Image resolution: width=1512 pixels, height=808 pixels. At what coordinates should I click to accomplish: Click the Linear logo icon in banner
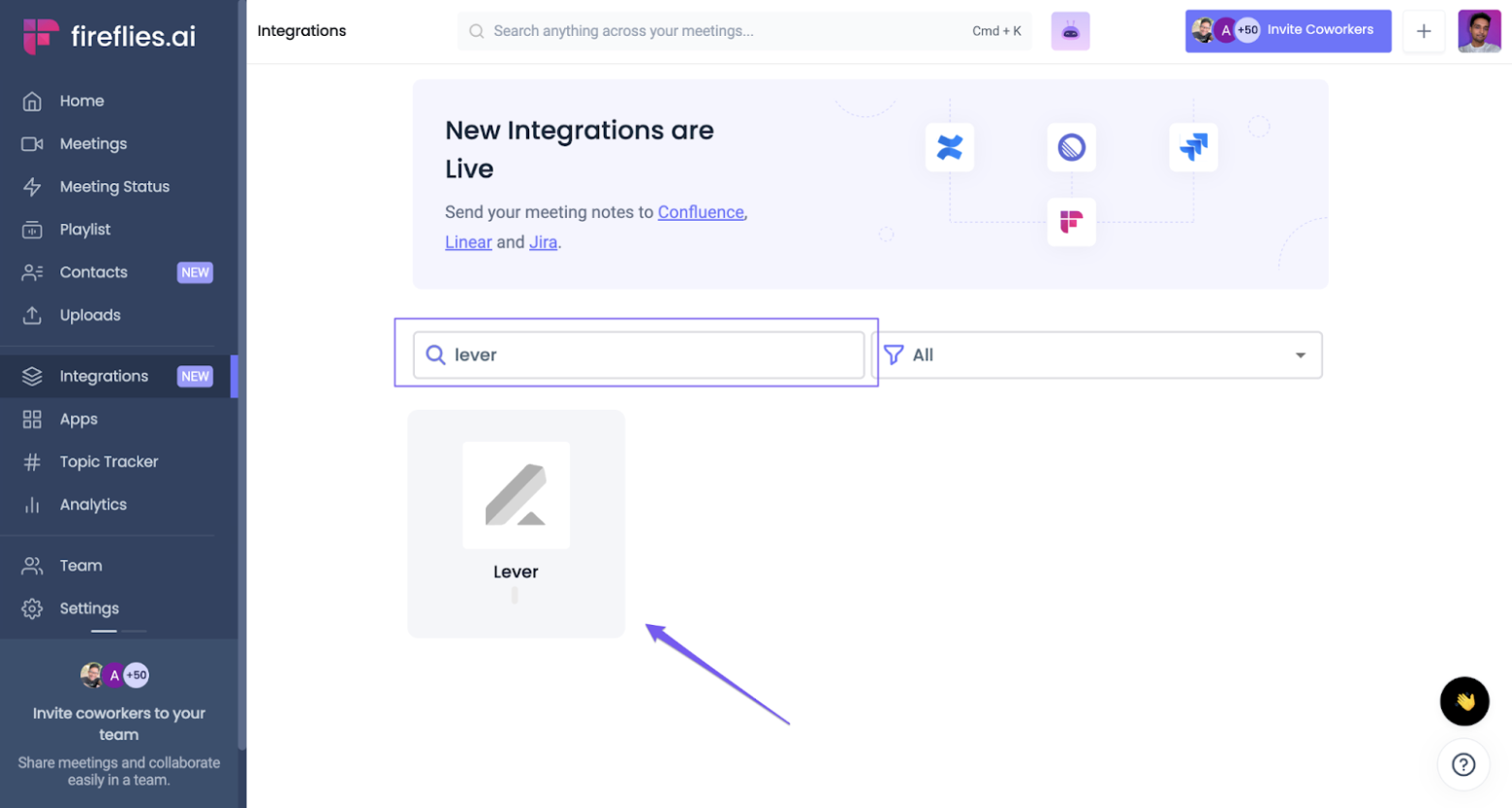click(1071, 147)
